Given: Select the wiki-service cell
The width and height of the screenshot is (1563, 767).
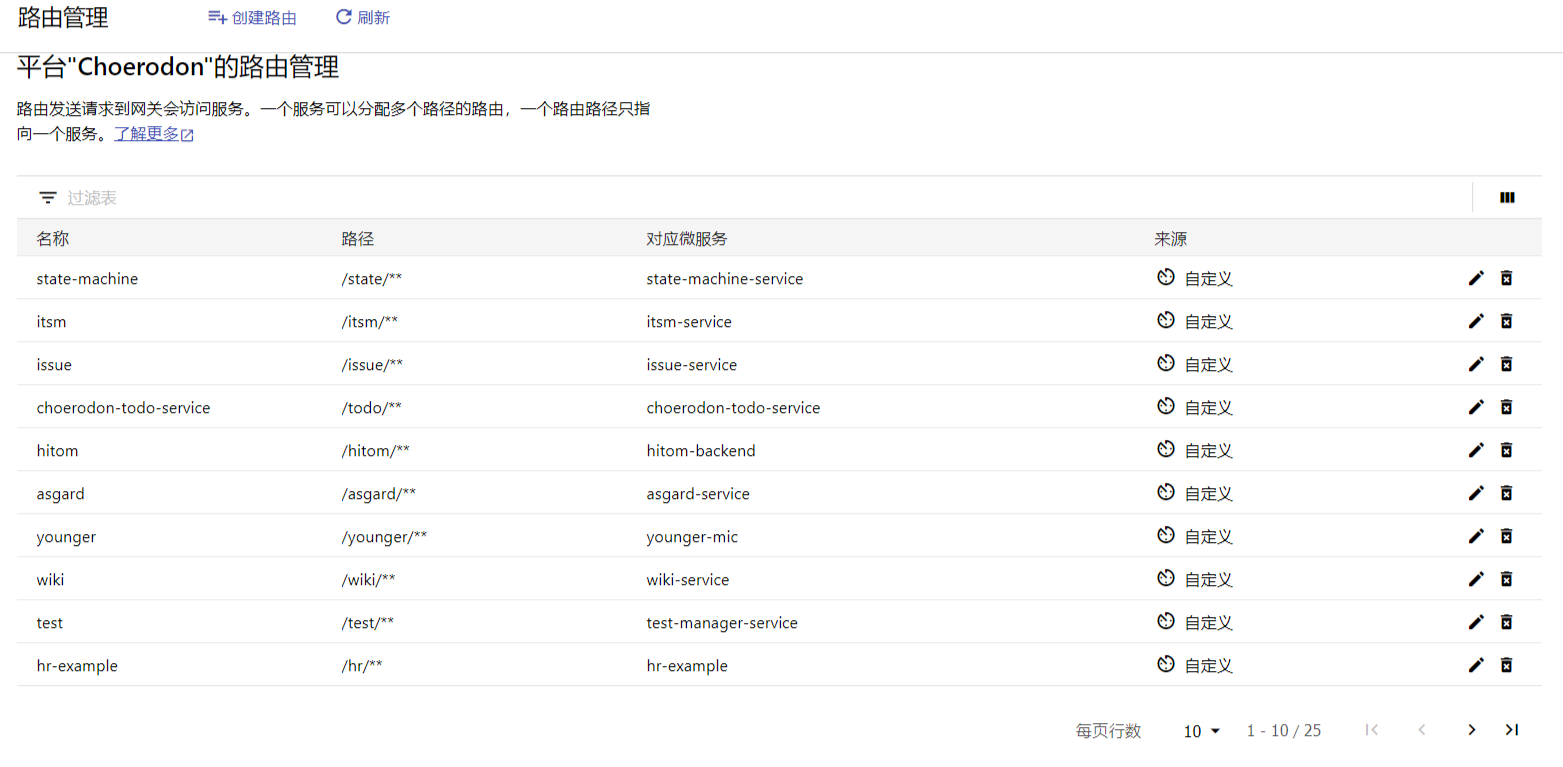Looking at the screenshot, I should tap(688, 579).
